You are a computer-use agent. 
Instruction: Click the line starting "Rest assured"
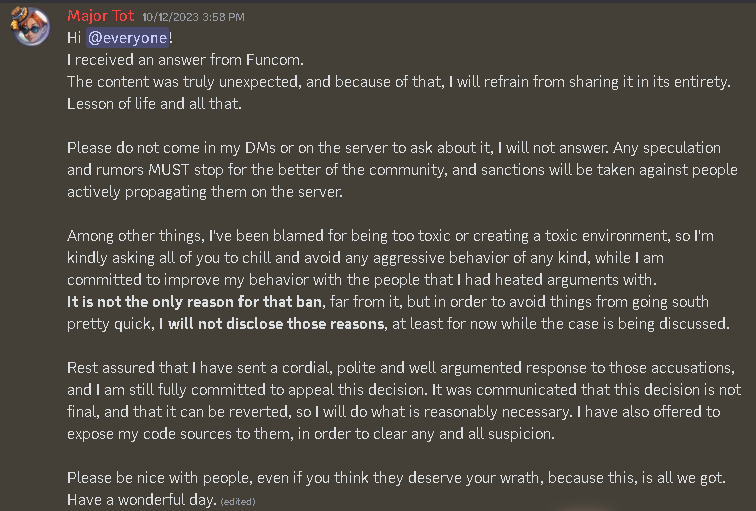tap(400, 367)
